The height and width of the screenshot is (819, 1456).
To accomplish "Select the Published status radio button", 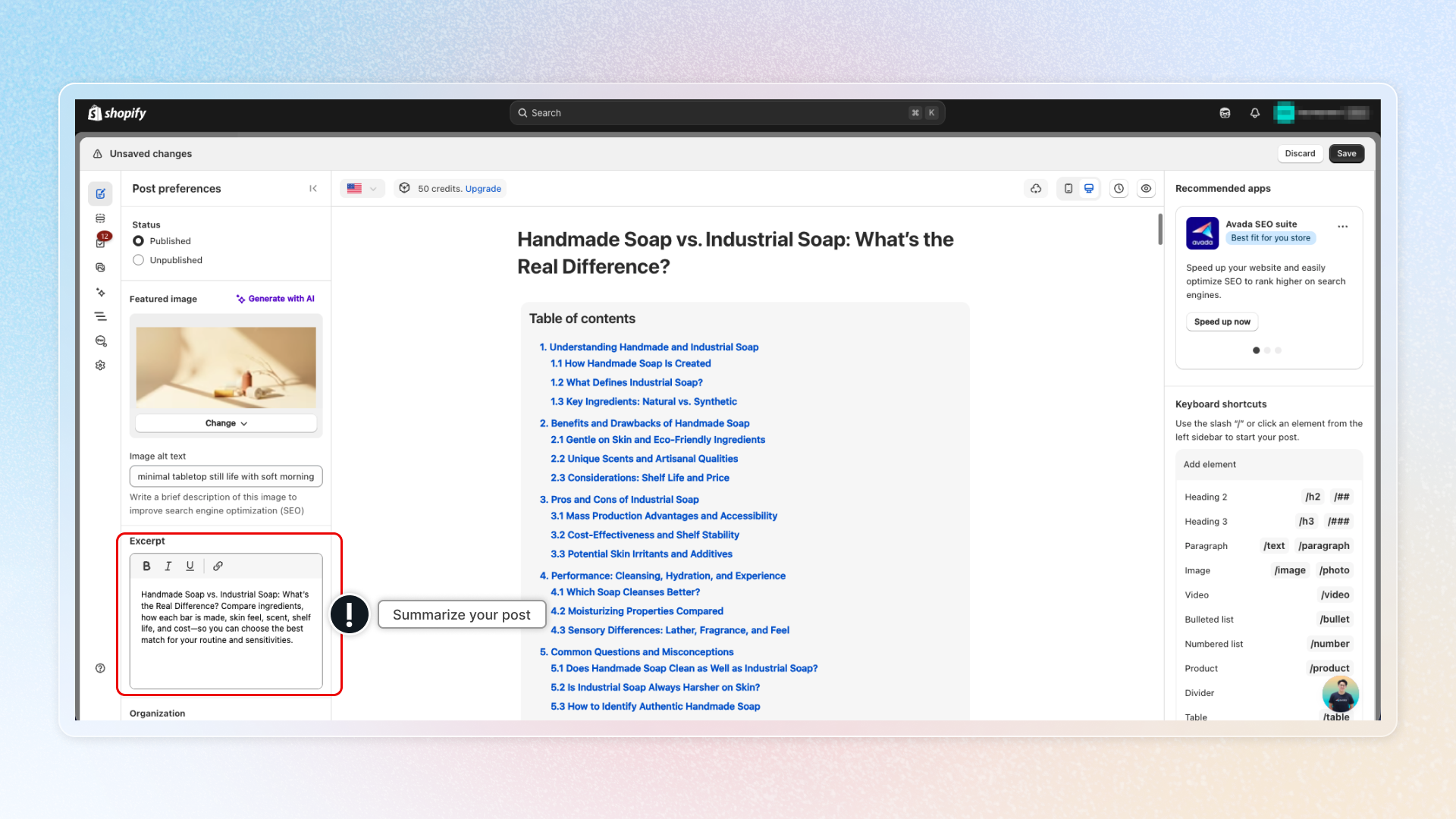I will (x=138, y=241).
